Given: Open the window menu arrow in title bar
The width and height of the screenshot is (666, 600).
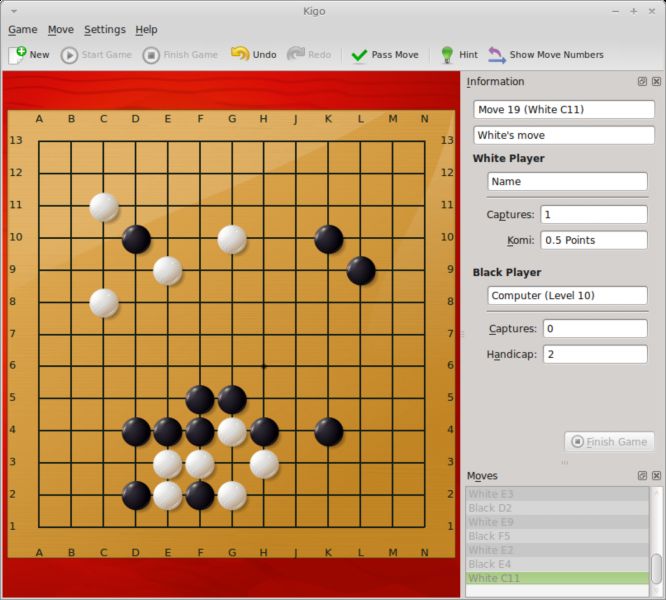Looking at the screenshot, I should pos(14,11).
